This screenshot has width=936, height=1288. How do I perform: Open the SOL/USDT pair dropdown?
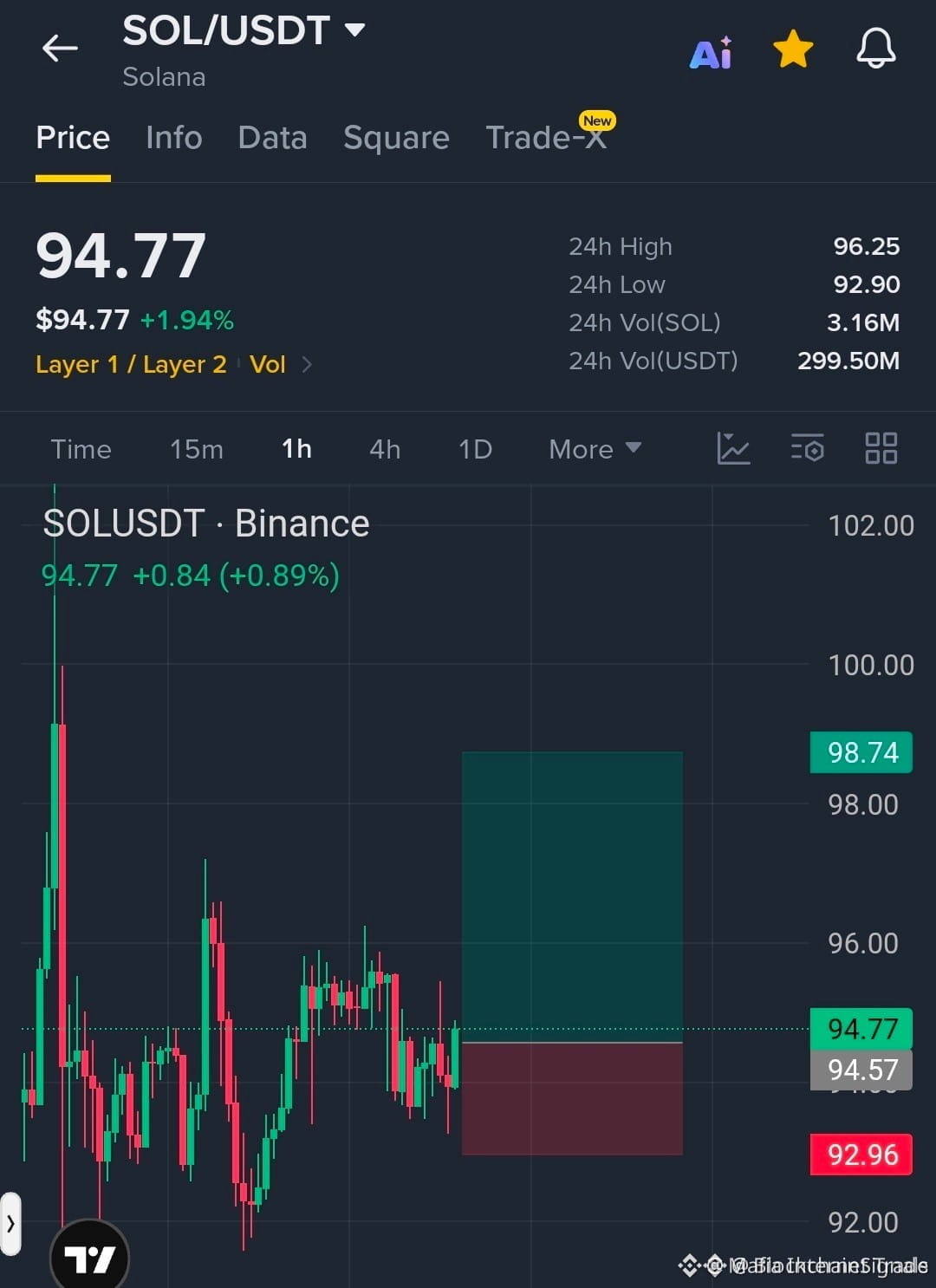[x=243, y=30]
